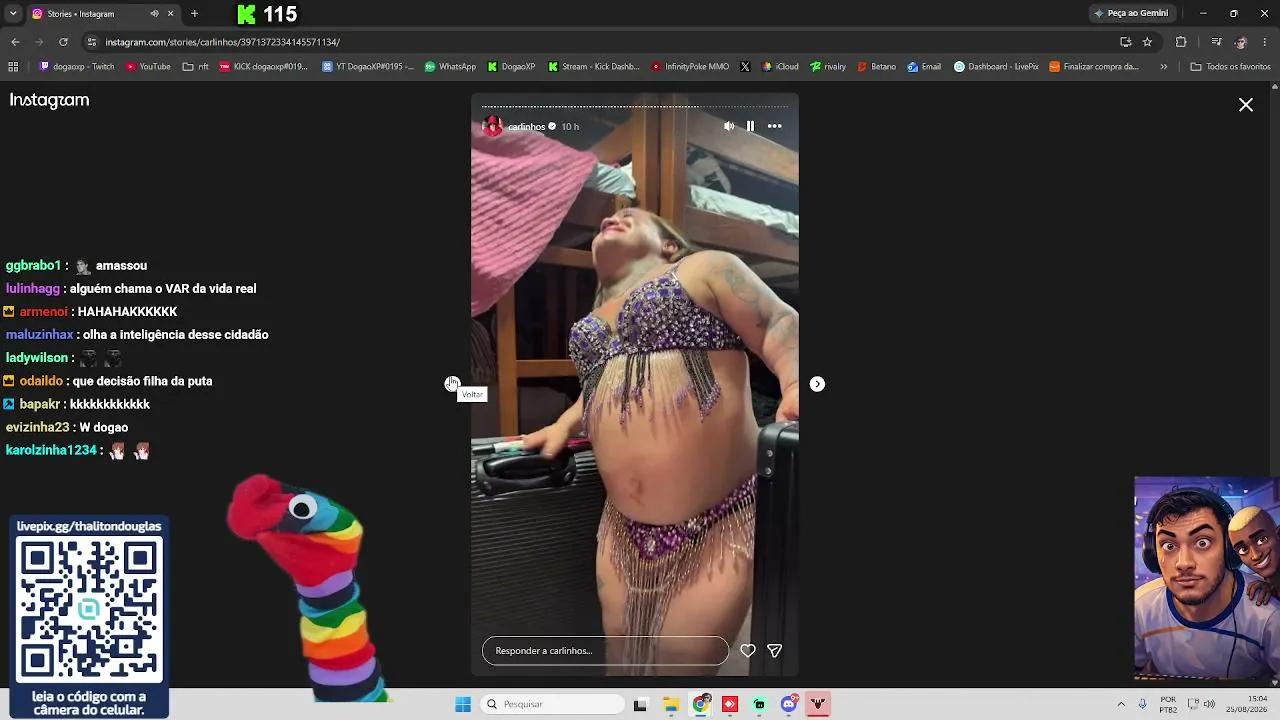Click the story progress bar

click(x=635, y=106)
